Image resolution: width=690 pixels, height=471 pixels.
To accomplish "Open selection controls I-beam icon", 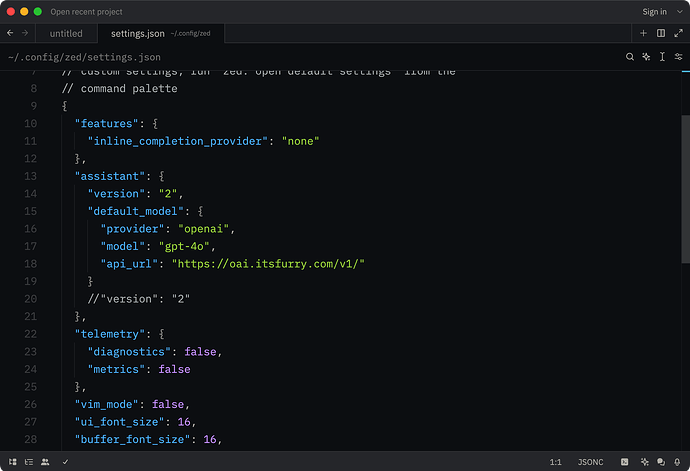I will (x=662, y=57).
